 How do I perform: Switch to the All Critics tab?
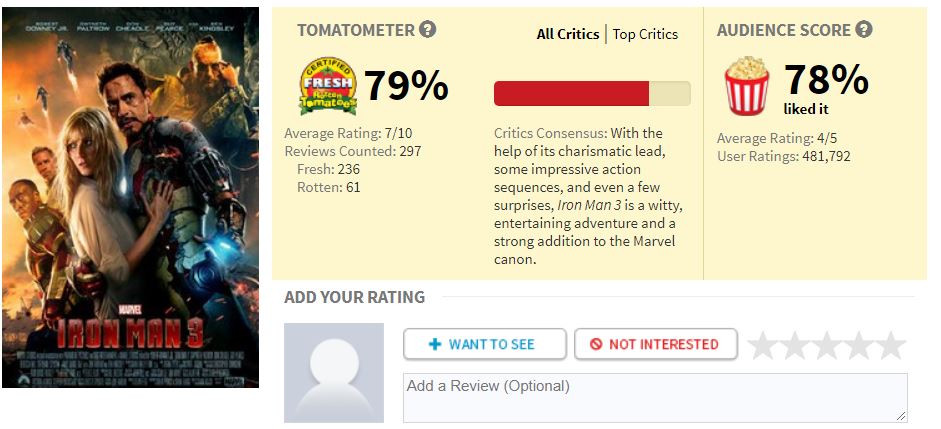pyautogui.click(x=567, y=34)
